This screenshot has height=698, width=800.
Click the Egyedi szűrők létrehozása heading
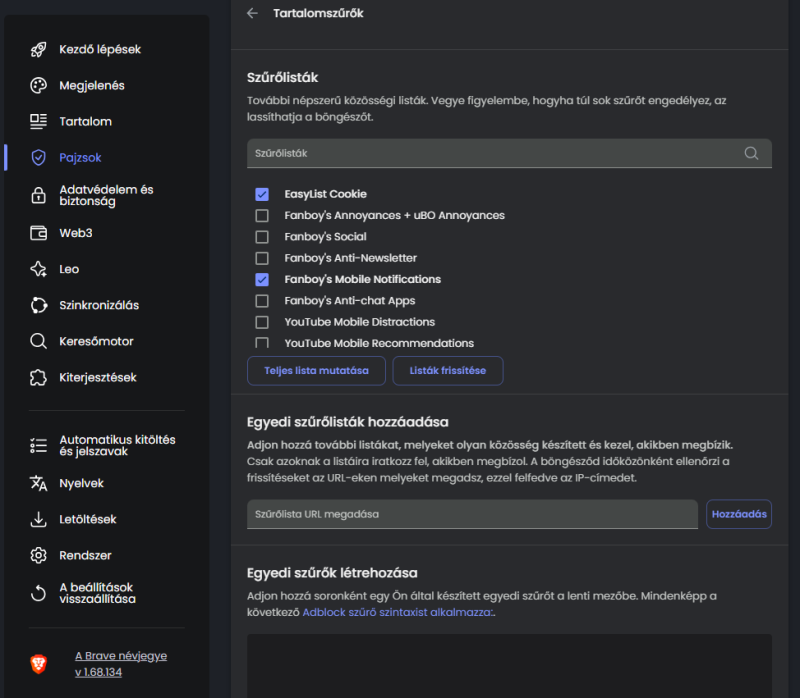pos(332,573)
